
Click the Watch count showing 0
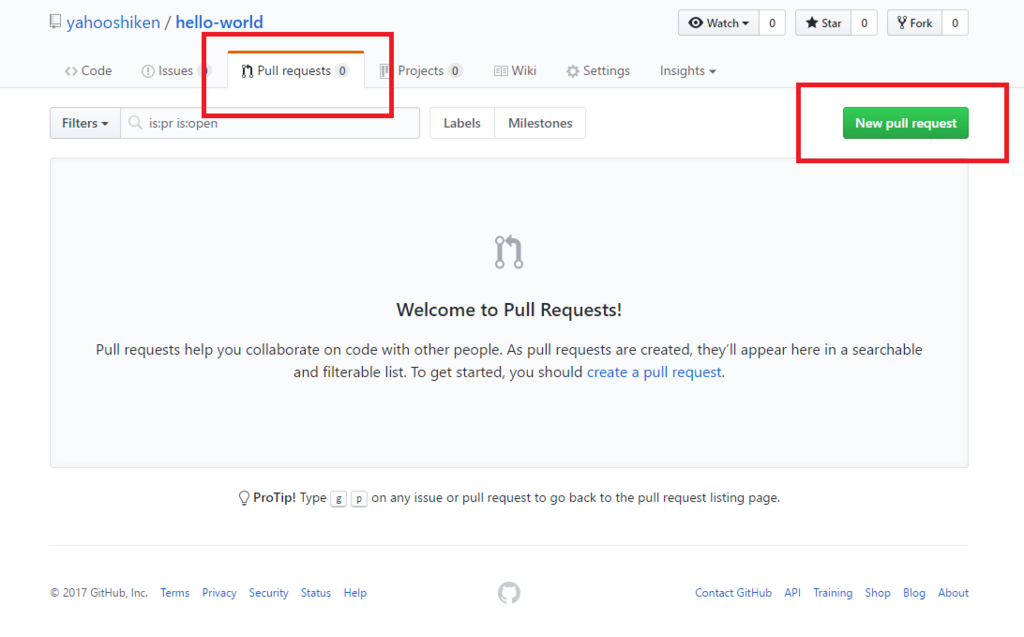tap(772, 23)
